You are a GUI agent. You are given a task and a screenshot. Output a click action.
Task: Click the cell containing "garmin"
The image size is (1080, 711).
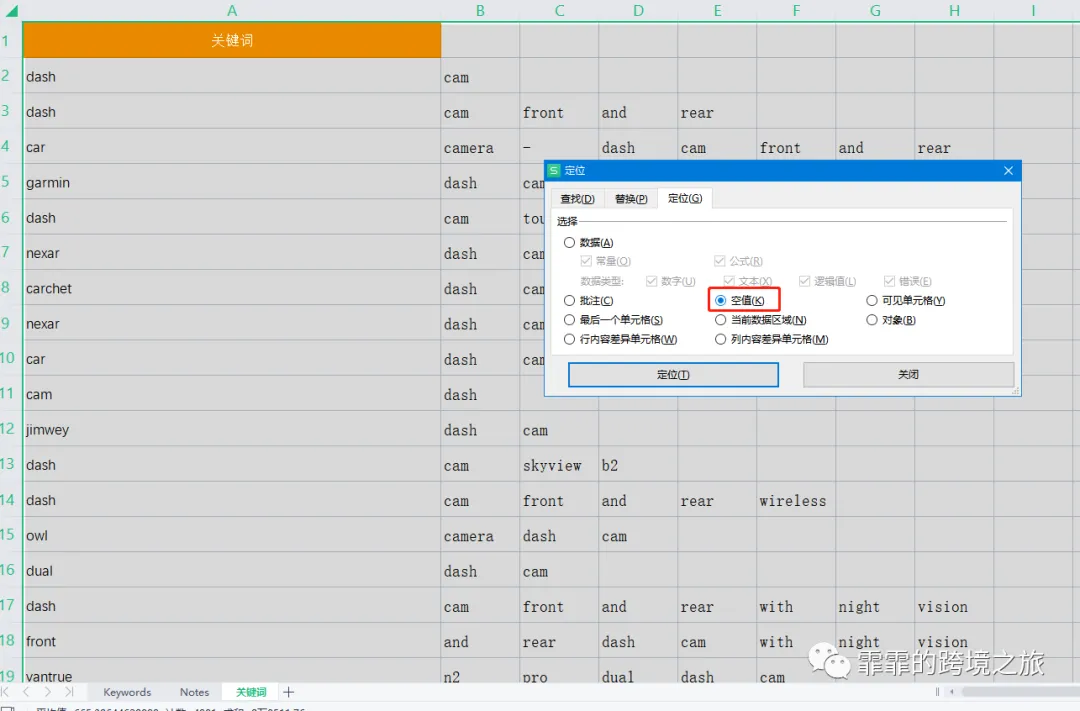(232, 182)
